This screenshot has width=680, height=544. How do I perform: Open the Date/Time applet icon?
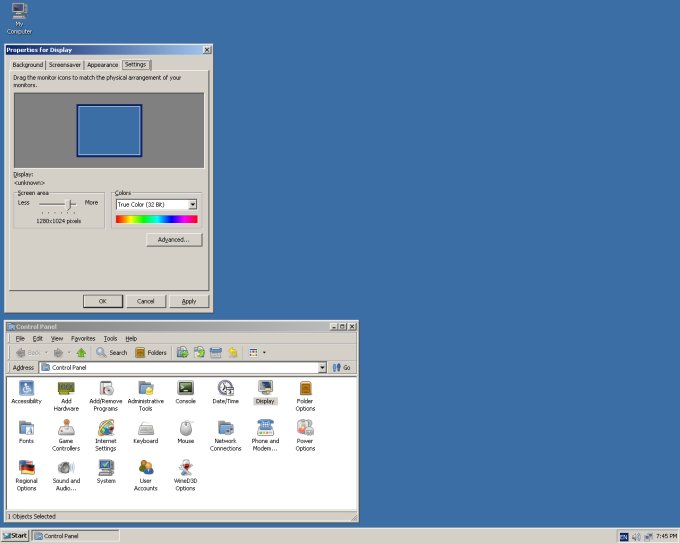click(226, 392)
